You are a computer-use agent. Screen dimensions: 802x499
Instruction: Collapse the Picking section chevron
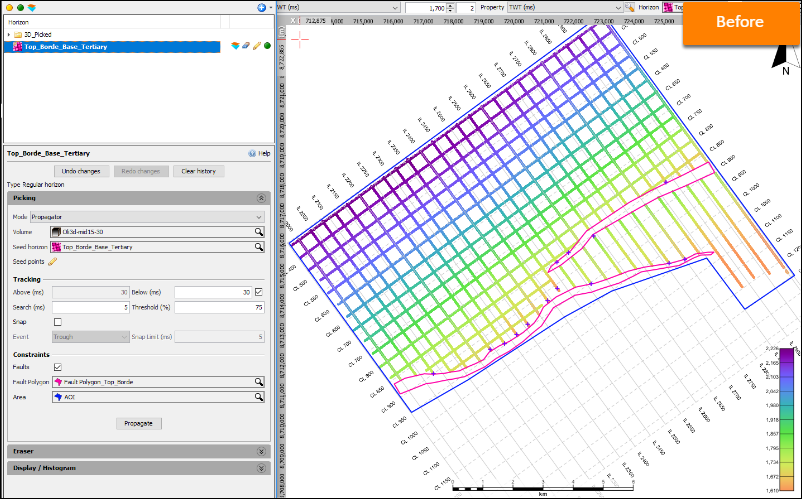(x=261, y=198)
